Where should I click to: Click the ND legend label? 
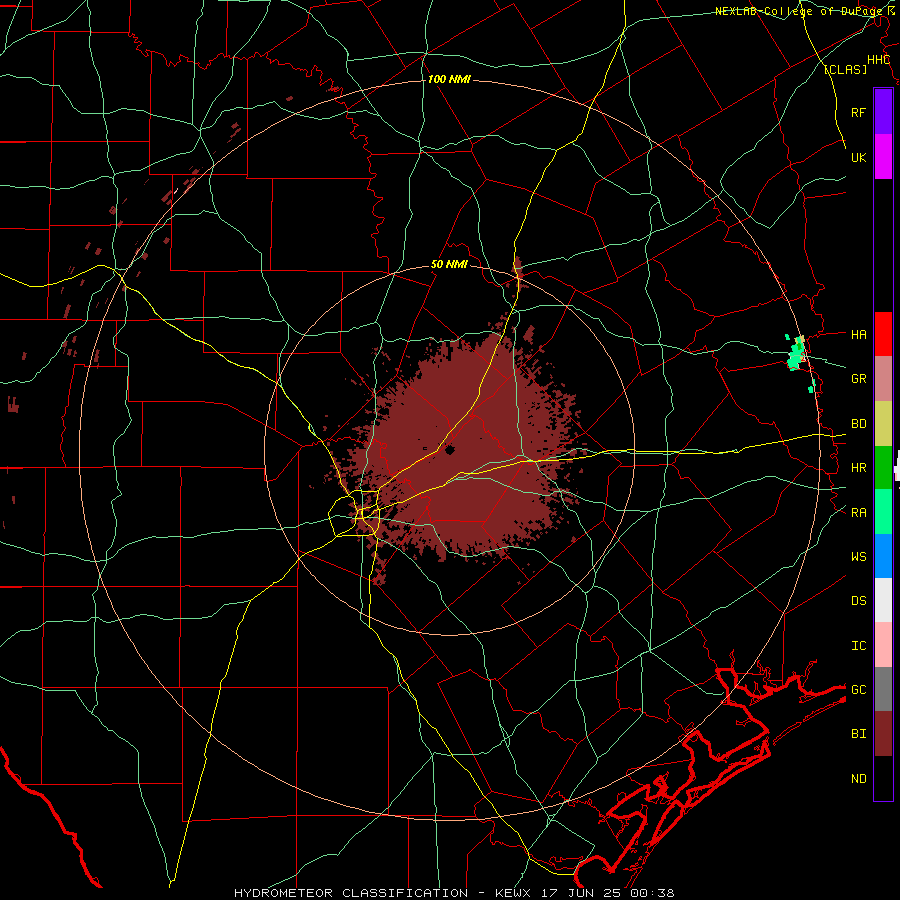click(858, 778)
